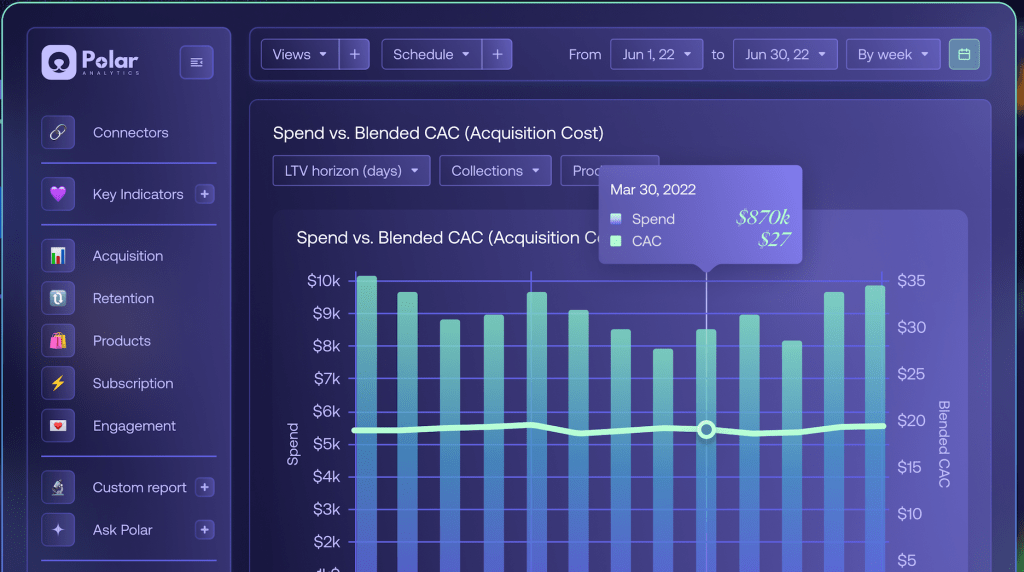
Task: Click the $35 Blended CAC axis label
Action: [911, 281]
